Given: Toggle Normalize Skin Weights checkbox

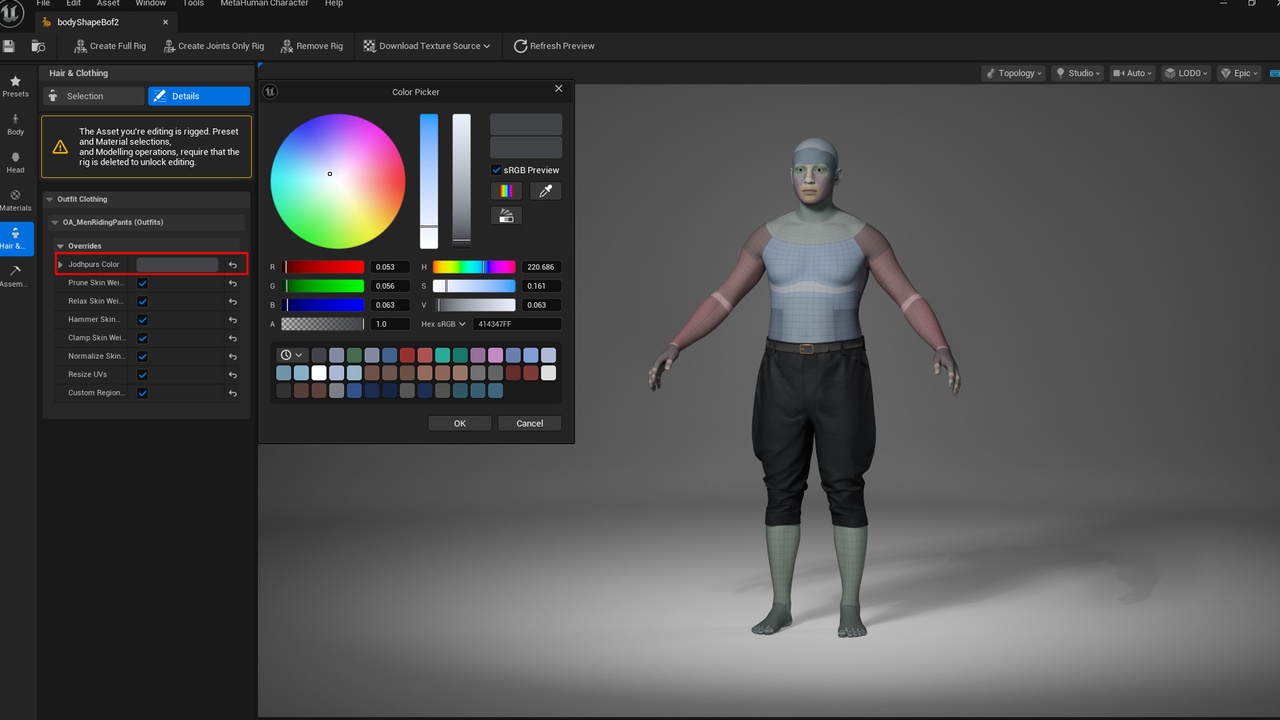Looking at the screenshot, I should 143,356.
